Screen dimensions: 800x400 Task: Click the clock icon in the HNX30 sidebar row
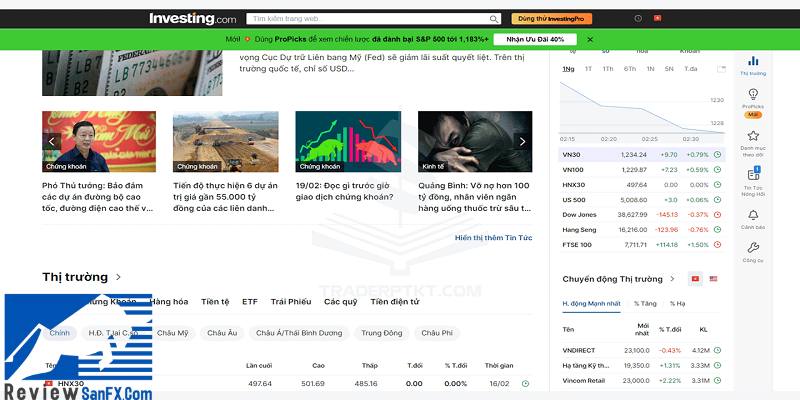pyautogui.click(x=717, y=185)
